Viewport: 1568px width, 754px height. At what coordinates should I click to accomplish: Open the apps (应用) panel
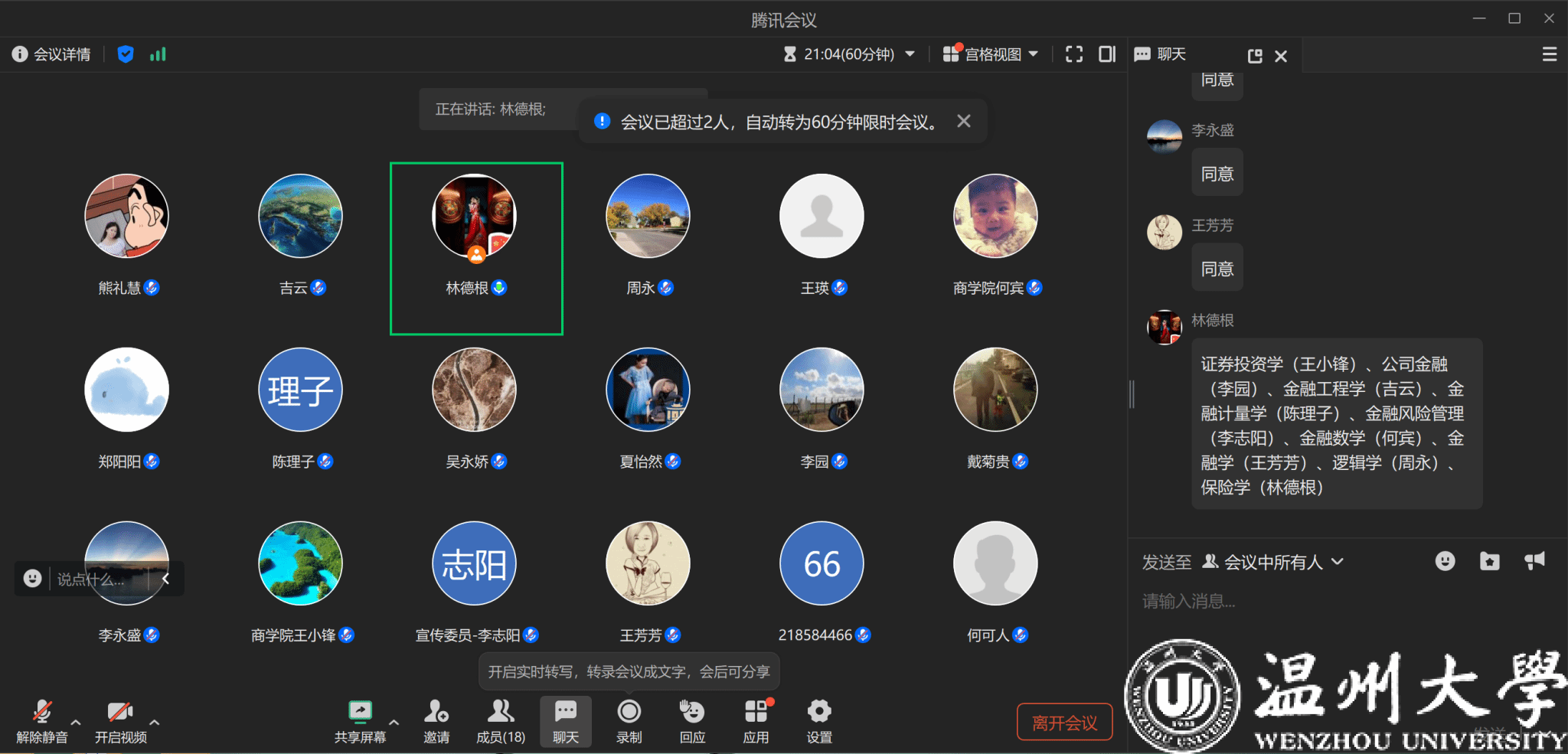pos(756,721)
